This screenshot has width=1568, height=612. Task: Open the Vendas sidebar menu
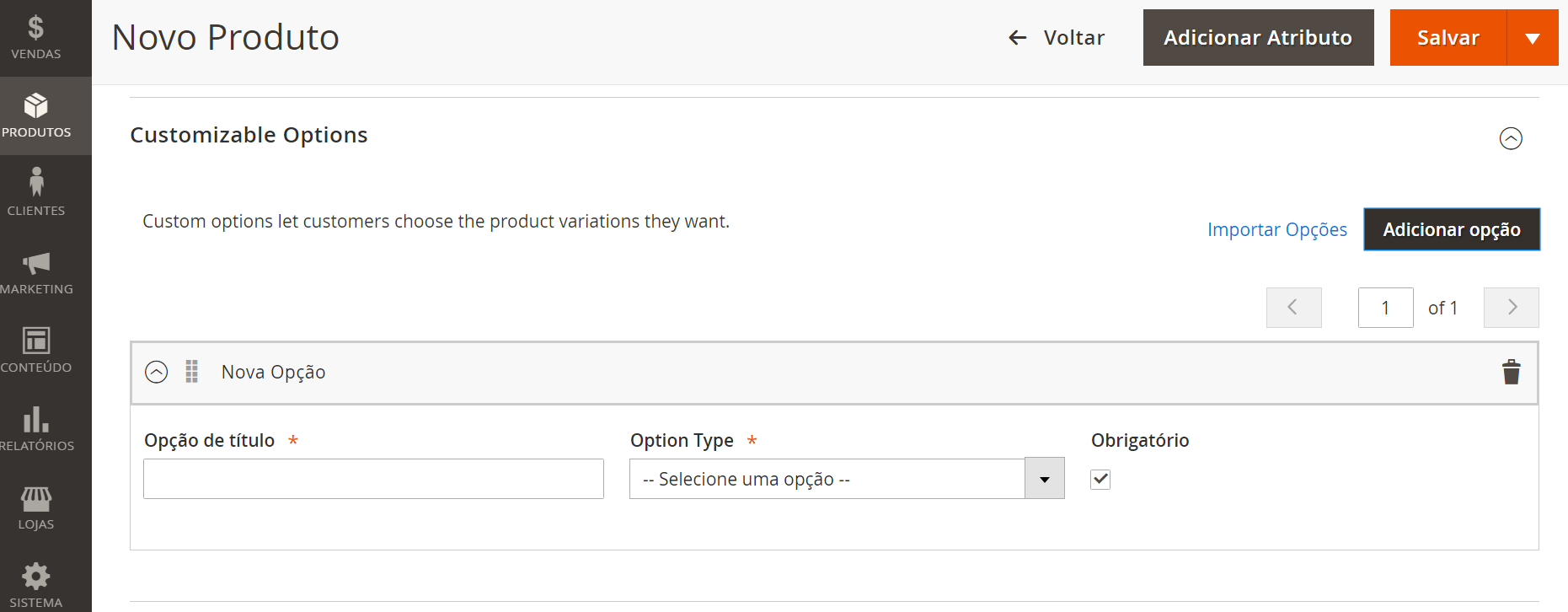[x=36, y=38]
